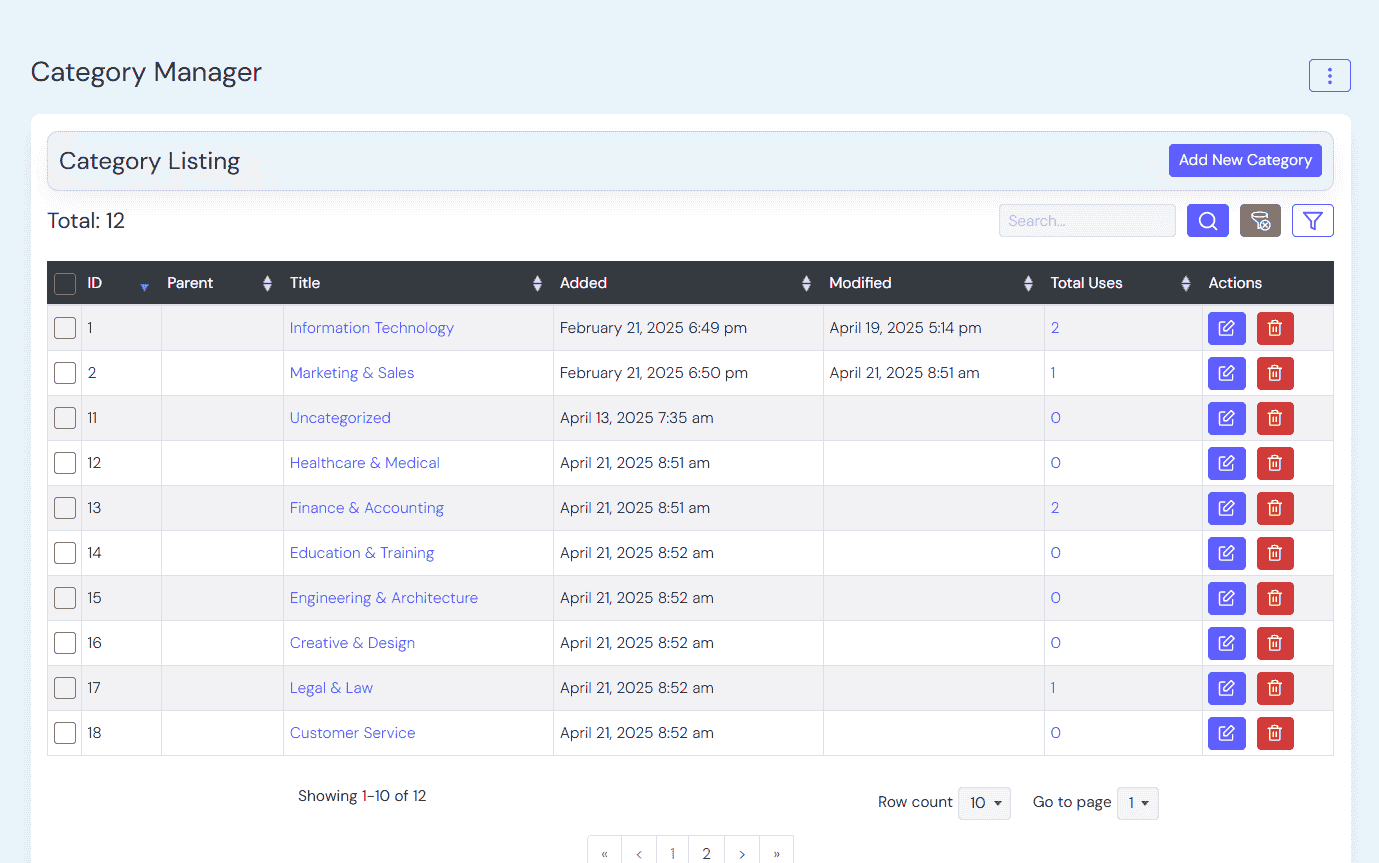The height and width of the screenshot is (863, 1379).
Task: Click the Add New Category button
Action: click(1244, 160)
